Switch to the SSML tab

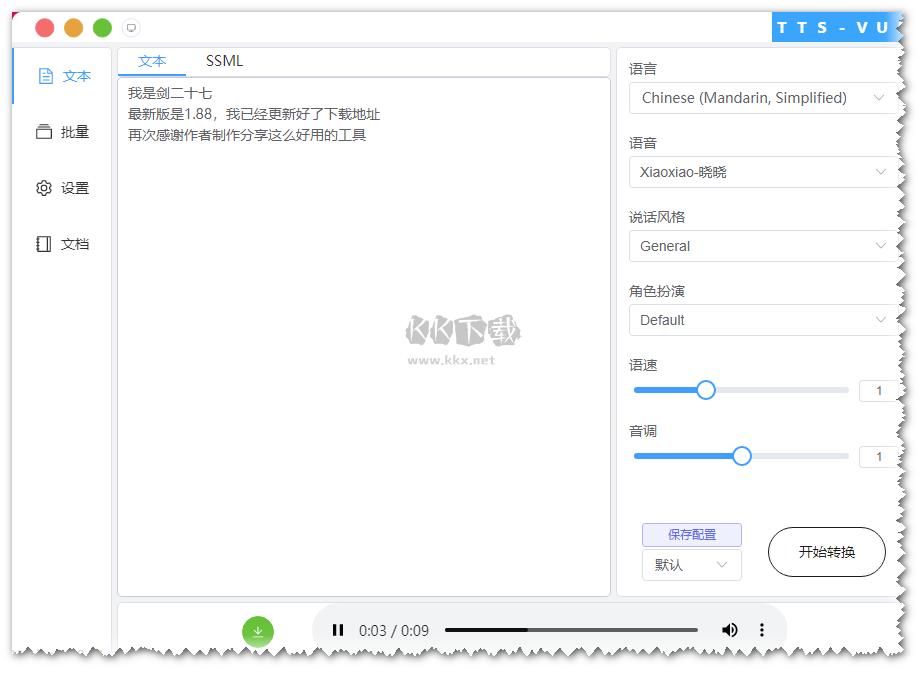click(224, 61)
